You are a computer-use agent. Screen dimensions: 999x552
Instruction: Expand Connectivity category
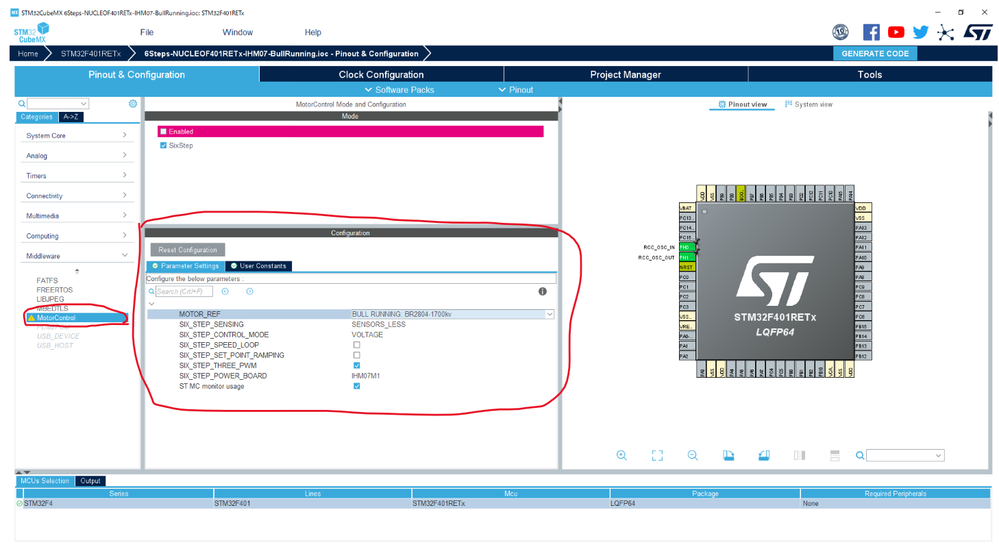(x=76, y=196)
